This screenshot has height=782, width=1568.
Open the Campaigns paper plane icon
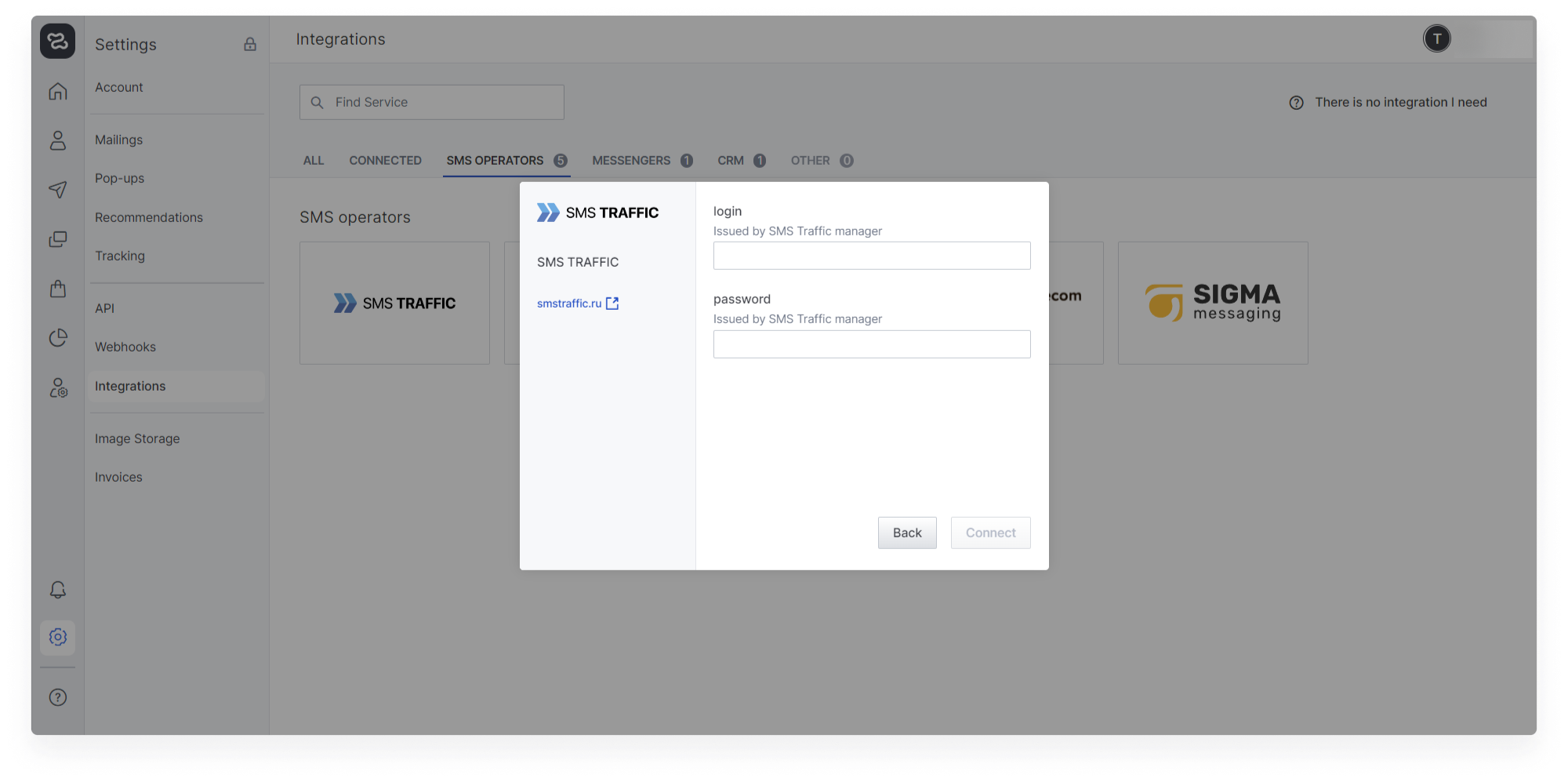tap(58, 190)
